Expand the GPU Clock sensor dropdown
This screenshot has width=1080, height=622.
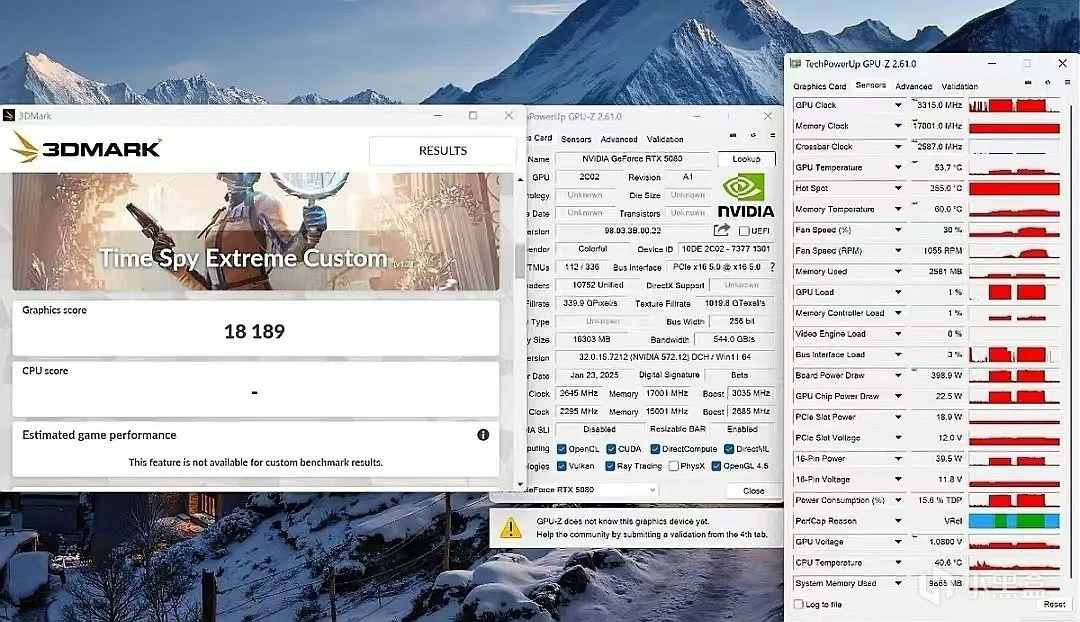898,105
